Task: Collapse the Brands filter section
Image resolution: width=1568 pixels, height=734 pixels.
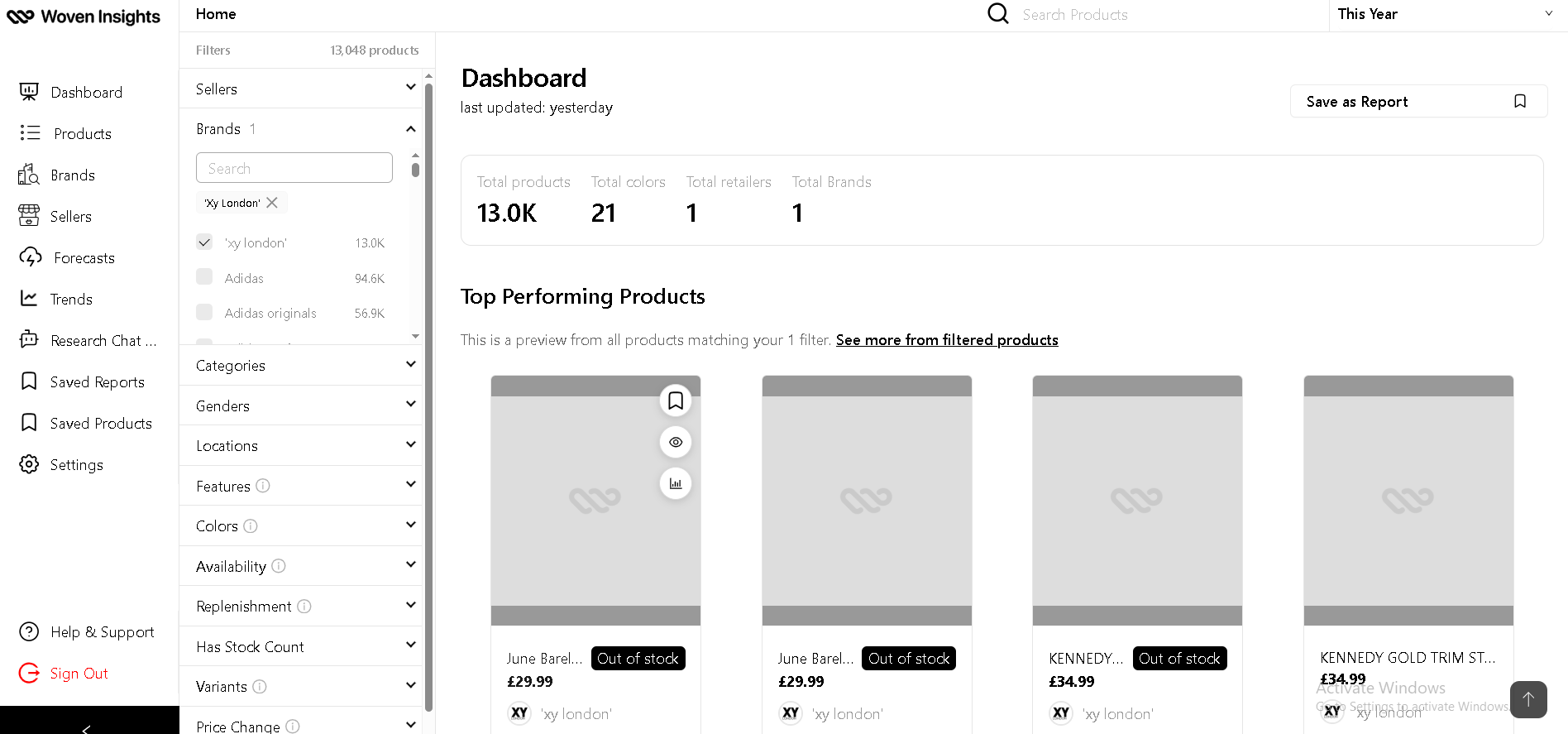Action: click(x=410, y=129)
